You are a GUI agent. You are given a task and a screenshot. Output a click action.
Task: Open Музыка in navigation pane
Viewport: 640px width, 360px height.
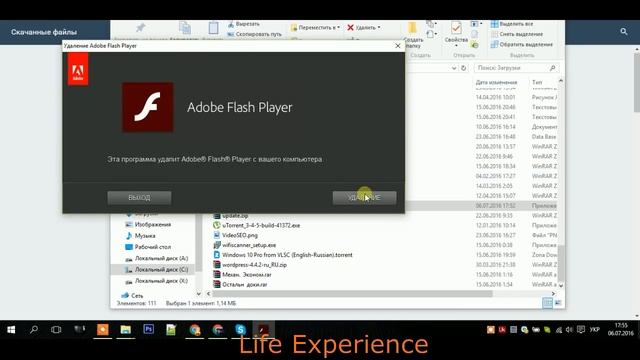140,236
